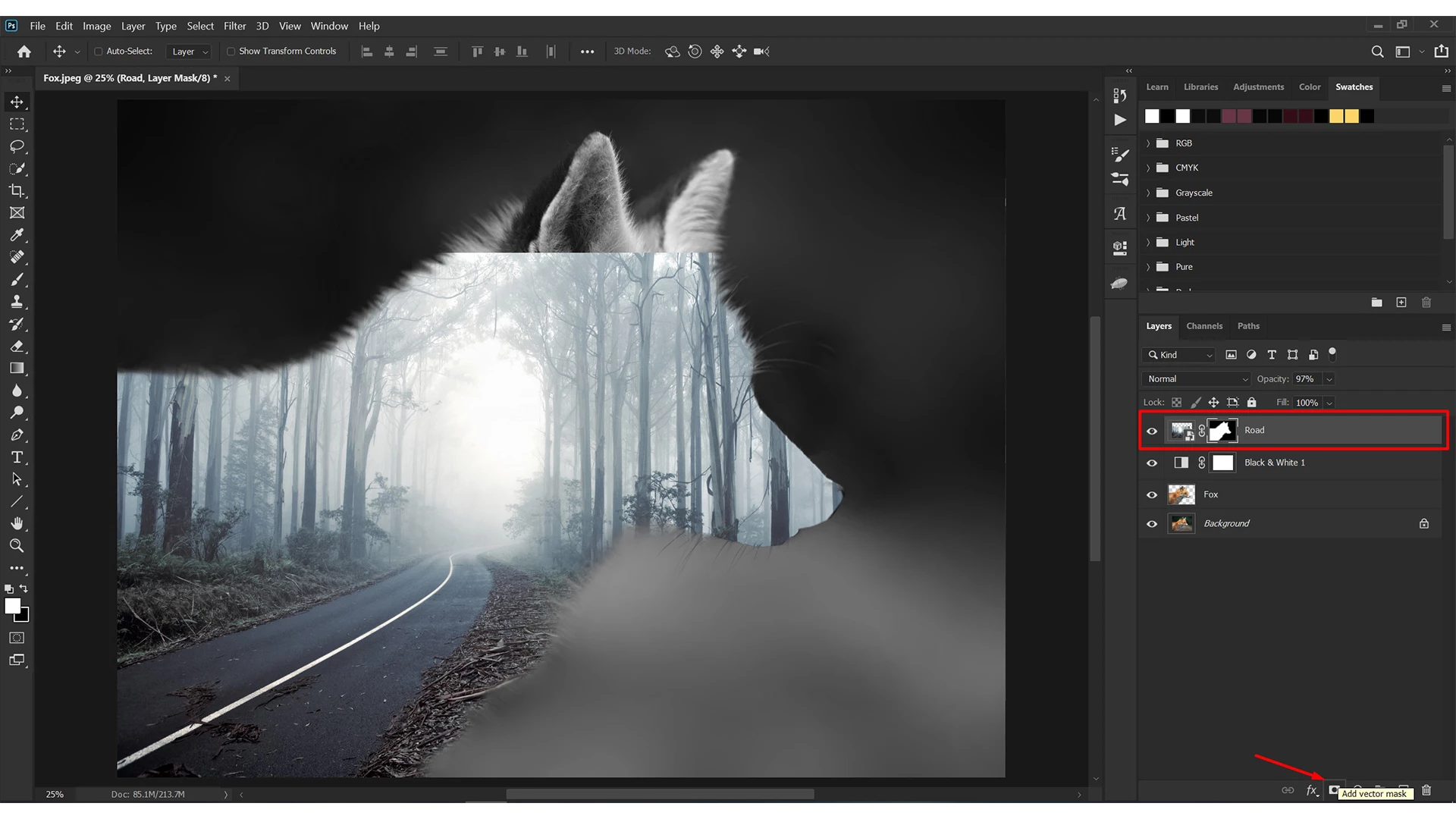Open the Opacity slider dropdown arrow
The height and width of the screenshot is (819, 1456).
pos(1329,379)
